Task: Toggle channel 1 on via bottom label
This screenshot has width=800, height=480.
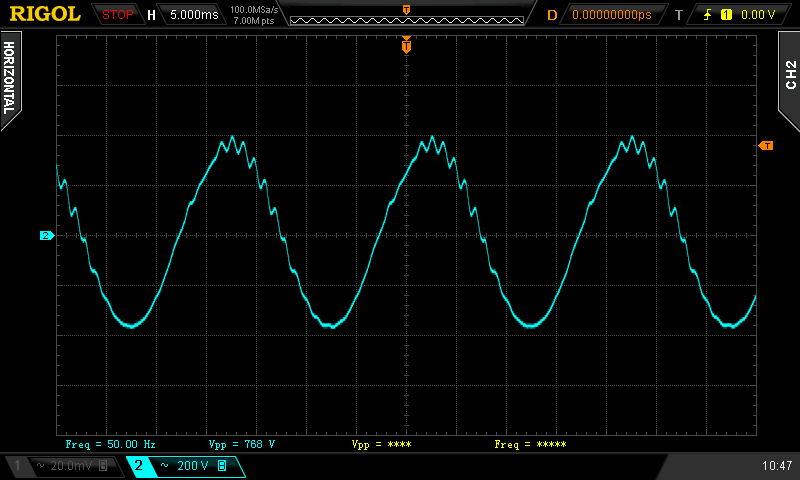Action: [16, 466]
